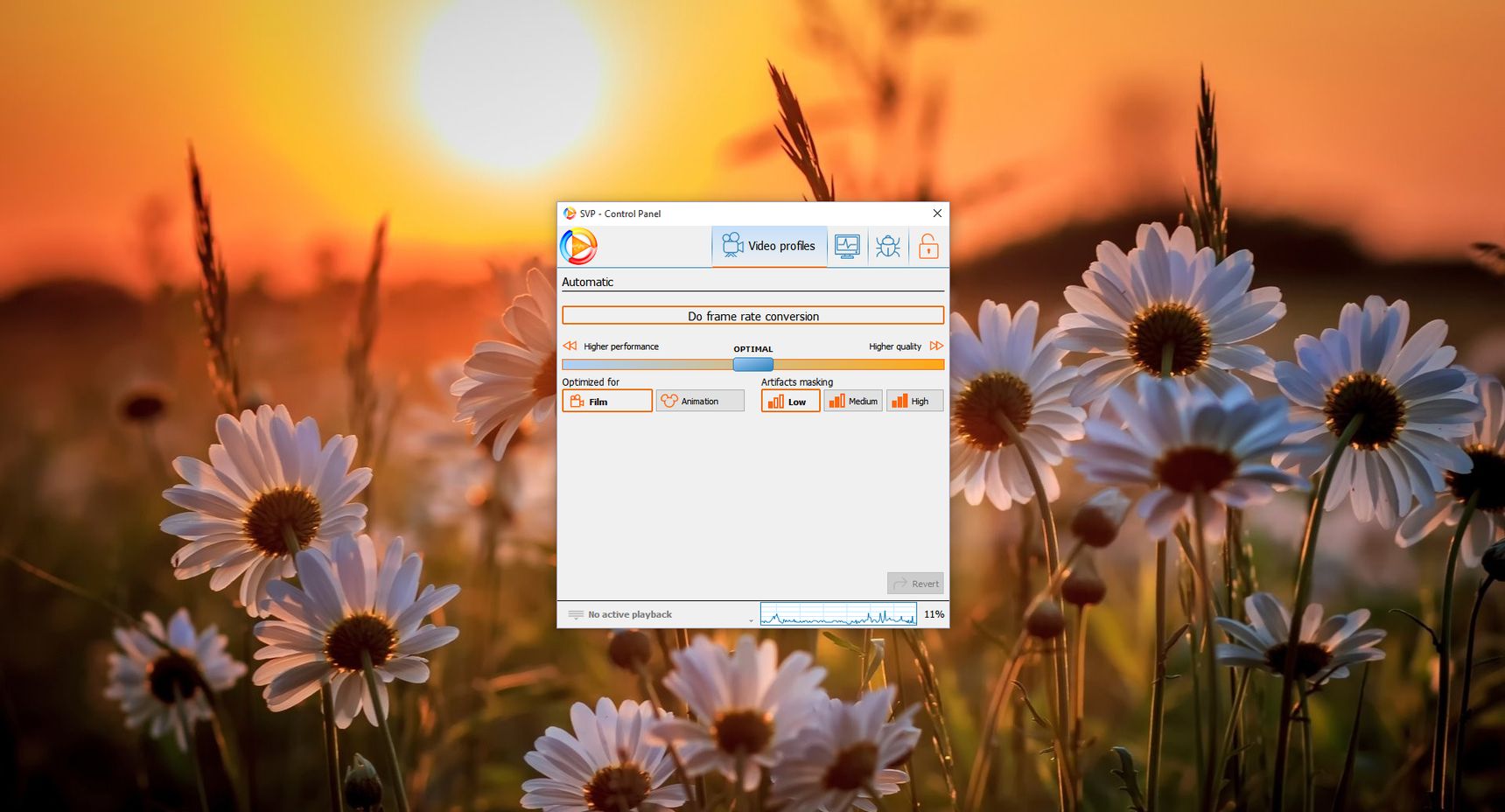Click the CPU usage graph

[838, 614]
